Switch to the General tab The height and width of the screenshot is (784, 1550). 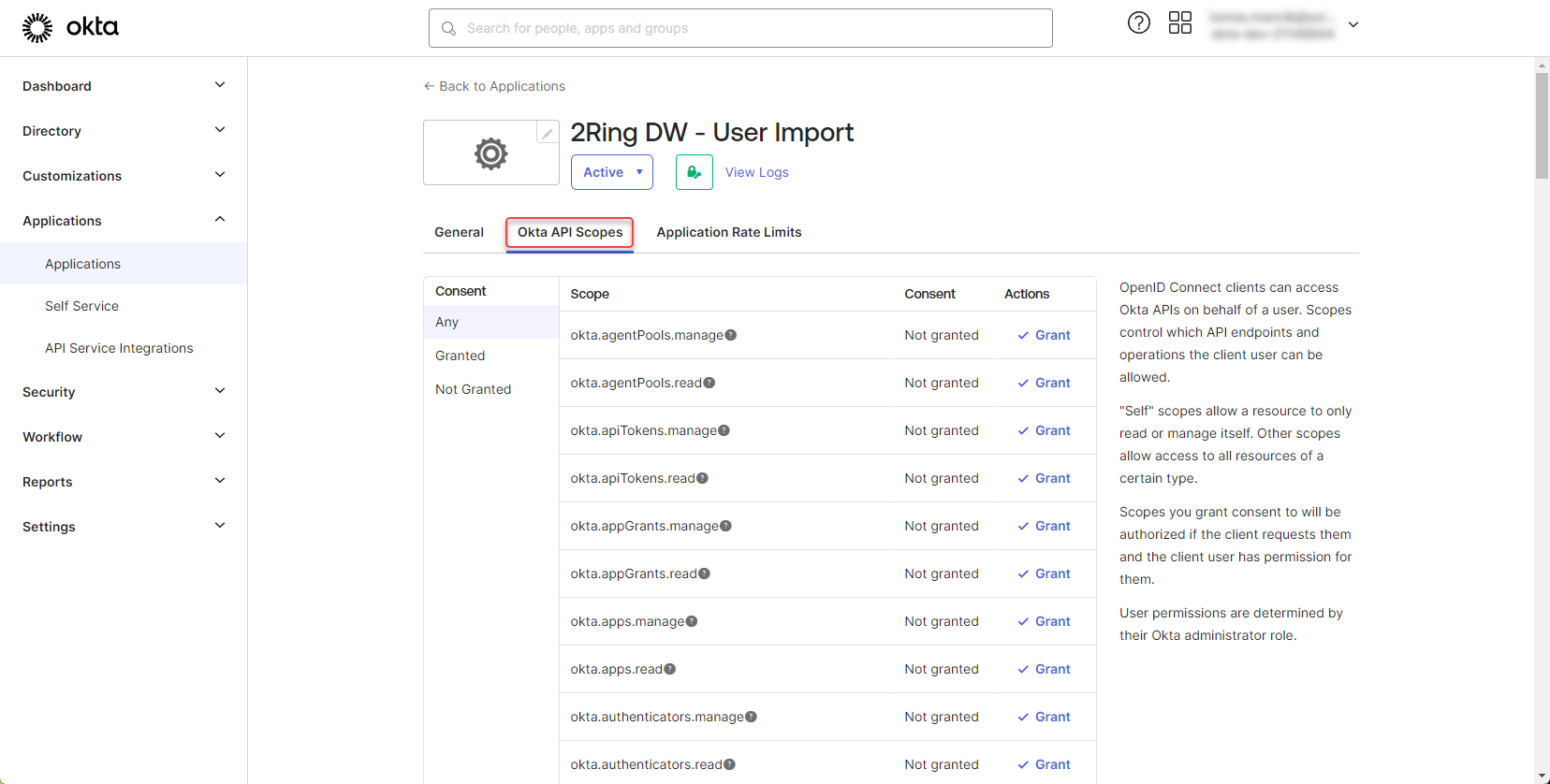(459, 232)
